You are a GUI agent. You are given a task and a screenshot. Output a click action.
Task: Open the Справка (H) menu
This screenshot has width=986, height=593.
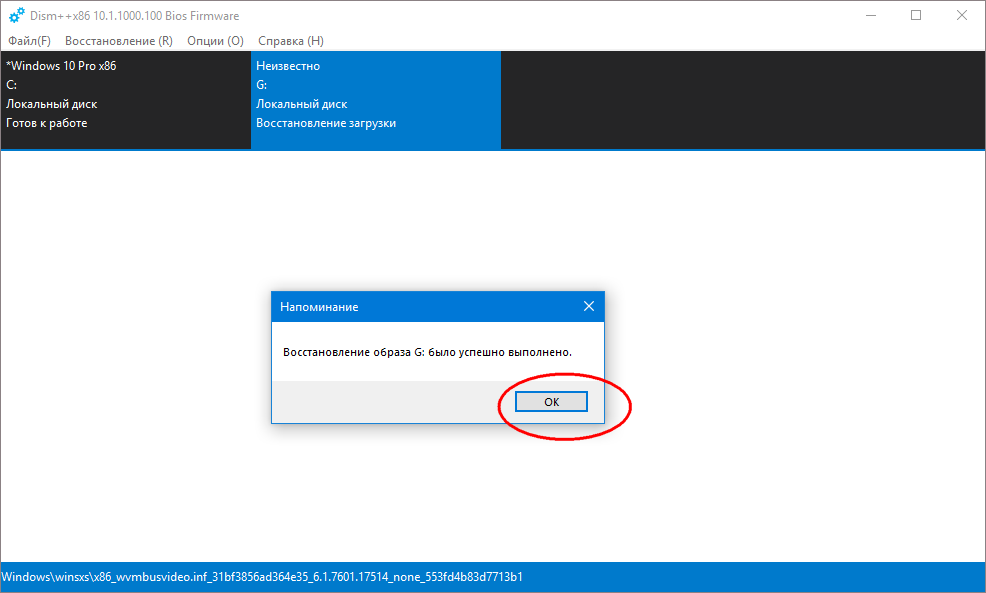[291, 41]
